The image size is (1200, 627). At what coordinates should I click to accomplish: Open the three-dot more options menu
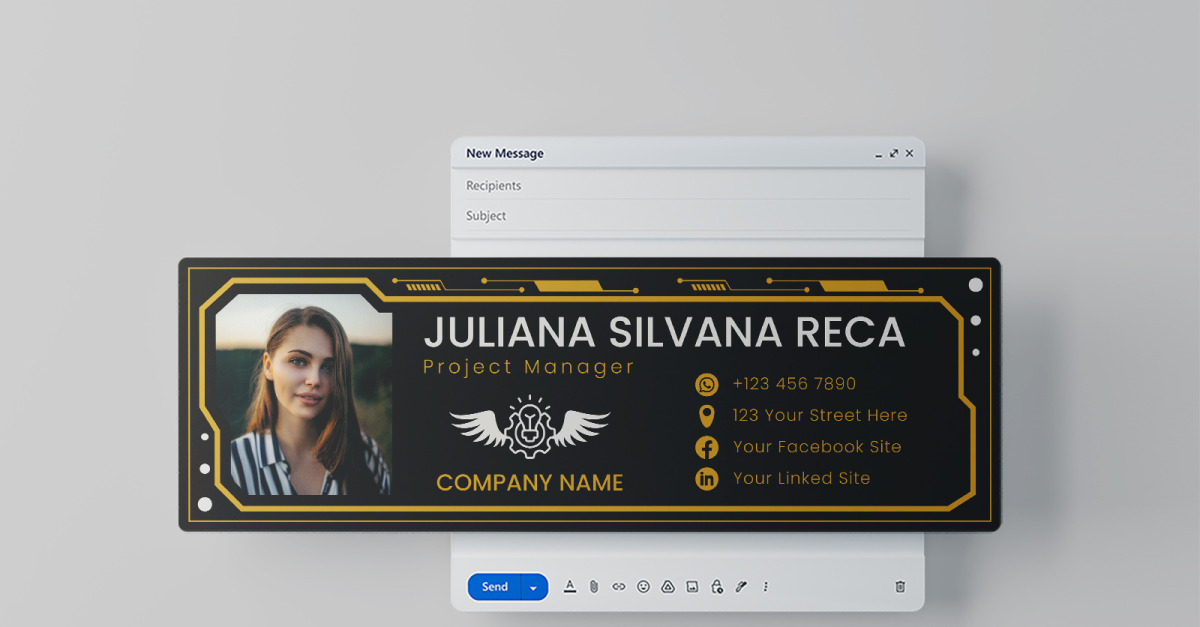(x=765, y=587)
